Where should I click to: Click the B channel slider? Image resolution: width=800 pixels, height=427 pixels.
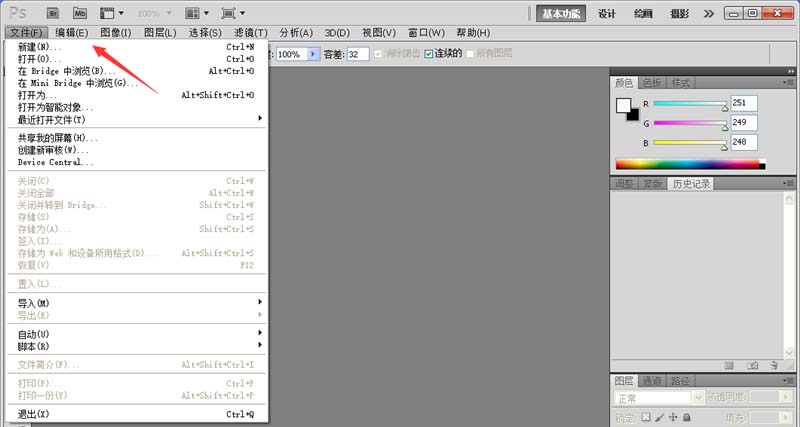(x=690, y=143)
